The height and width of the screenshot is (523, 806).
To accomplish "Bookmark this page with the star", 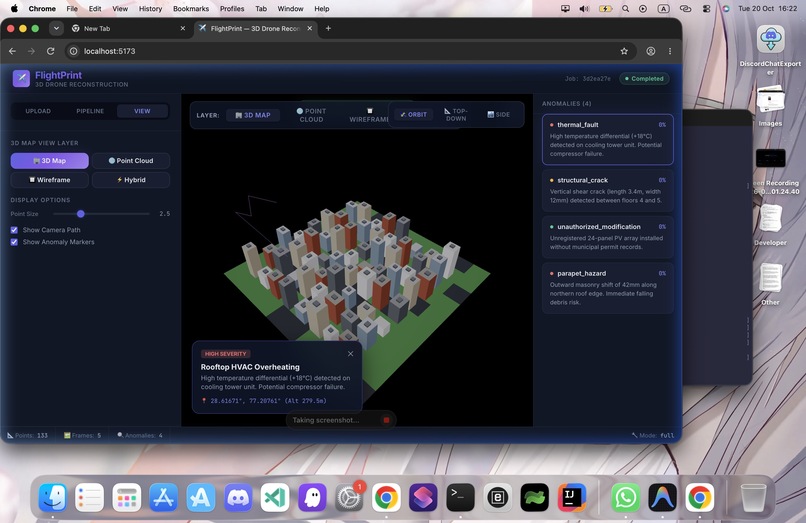I will [624, 51].
